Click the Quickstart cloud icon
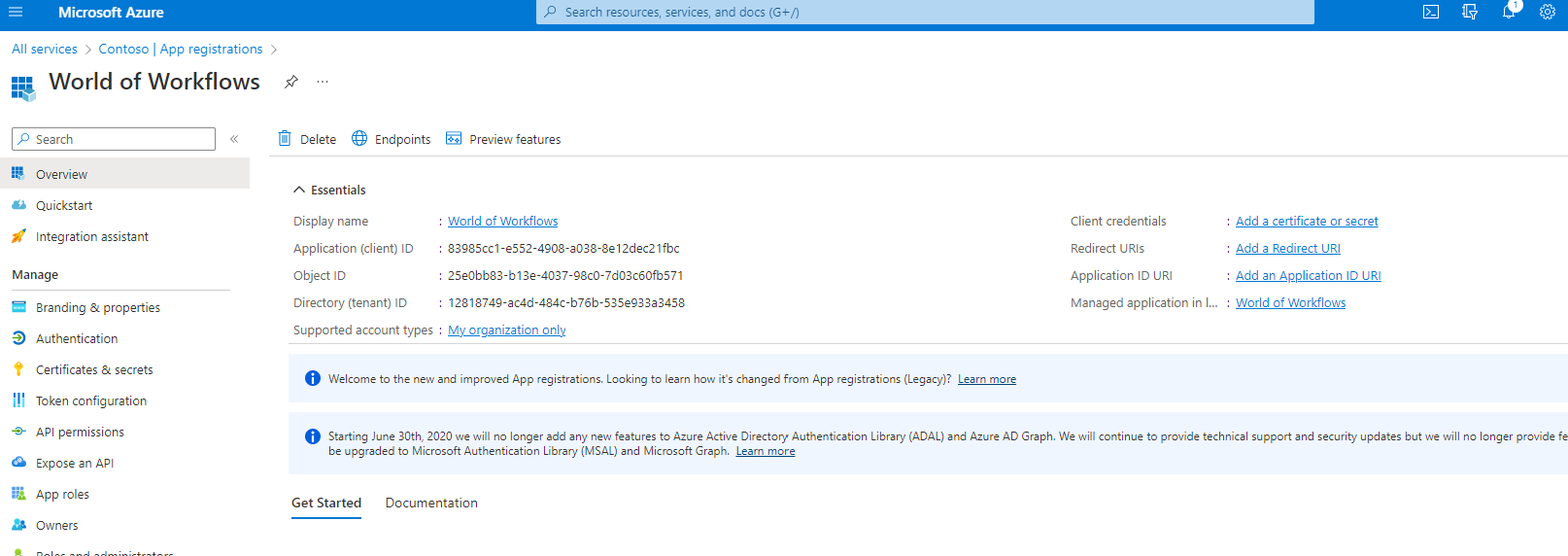Image resolution: width=1568 pixels, height=556 pixels. [18, 205]
